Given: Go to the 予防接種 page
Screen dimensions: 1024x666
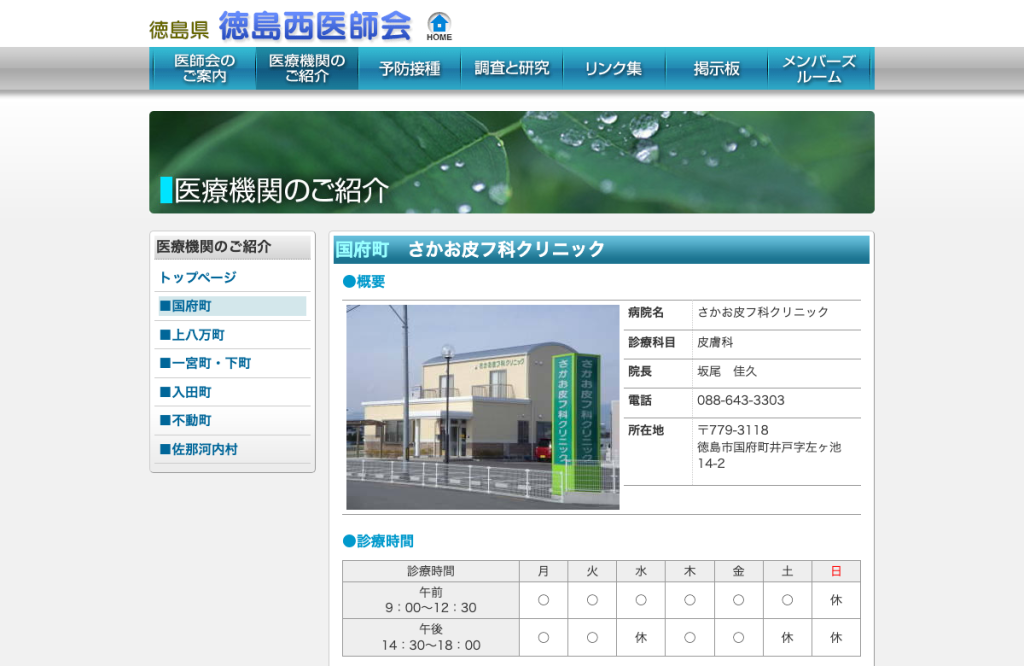Looking at the screenshot, I should (409, 69).
